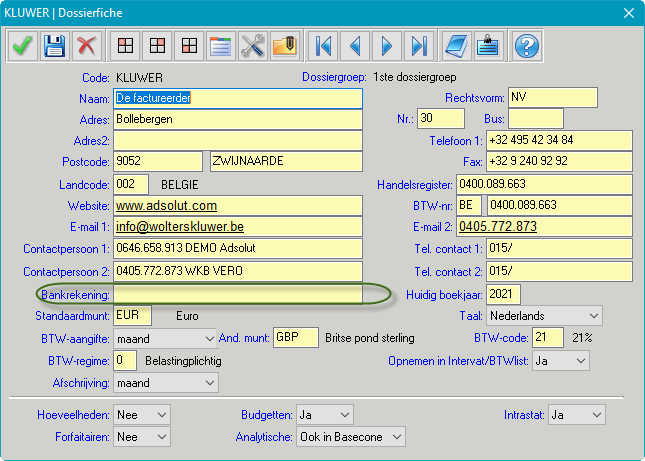Expand the Afschrijving dropdown
This screenshot has height=461, width=645.
pyautogui.click(x=208, y=382)
